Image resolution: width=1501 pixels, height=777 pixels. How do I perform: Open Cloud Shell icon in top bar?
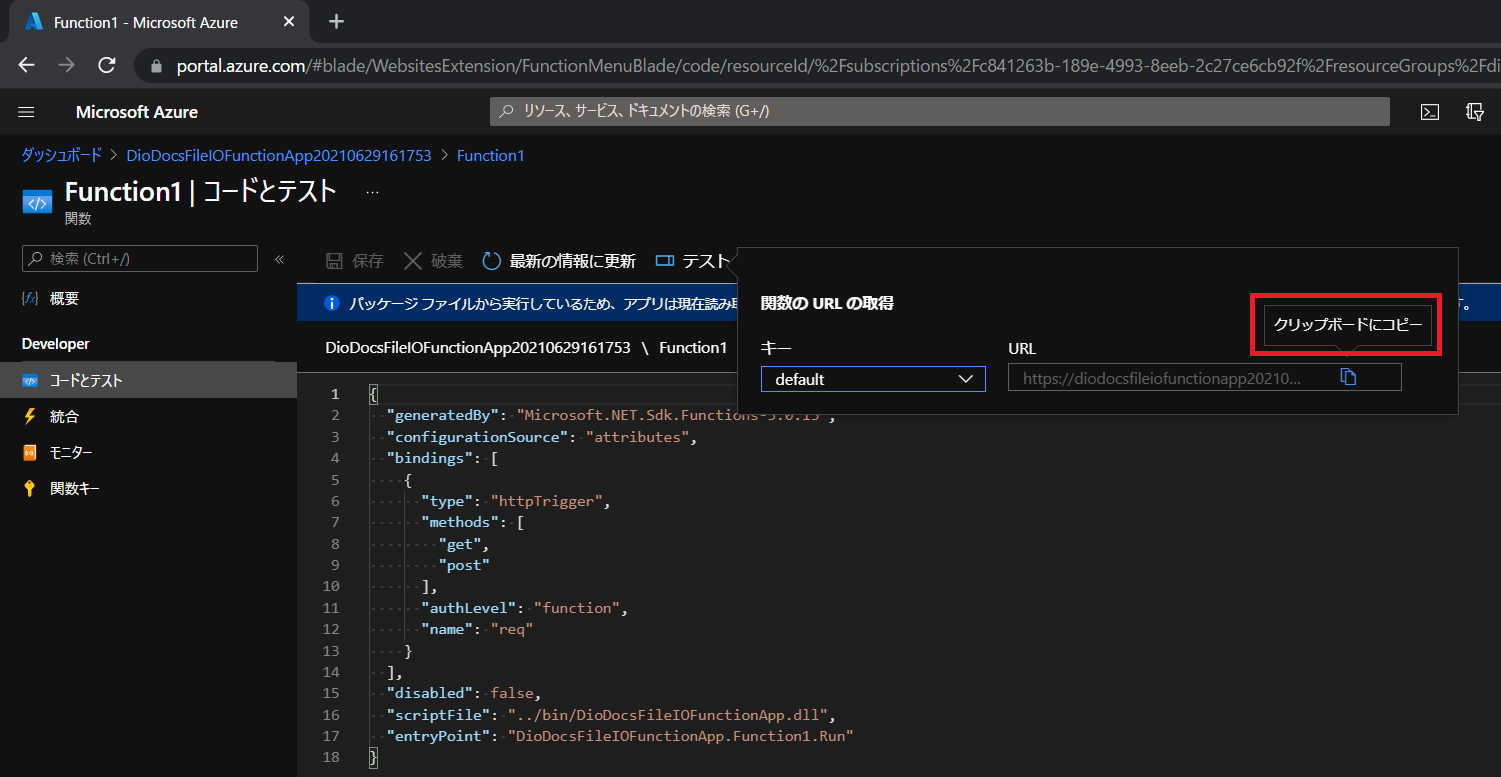tap(1430, 112)
